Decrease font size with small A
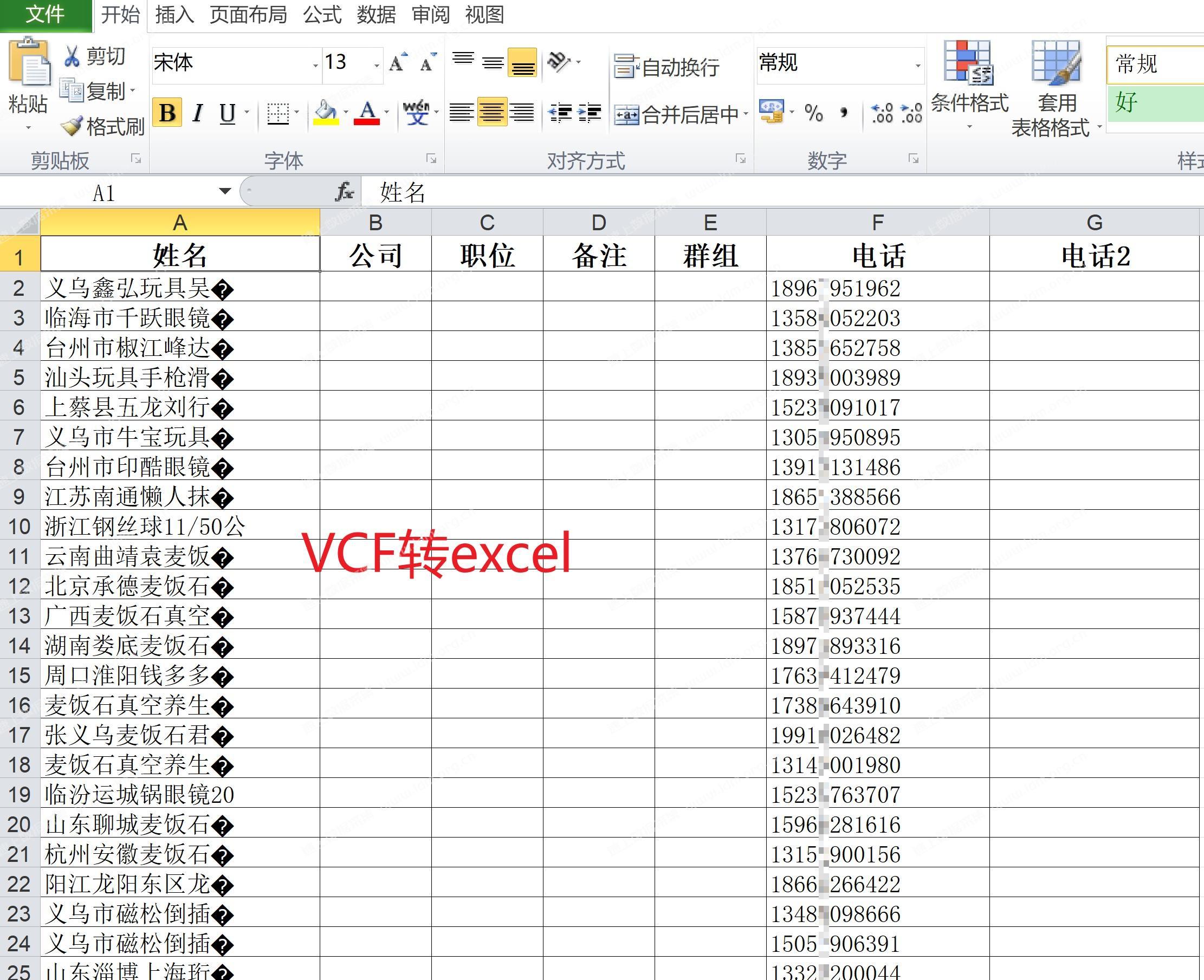This screenshot has width=1204, height=980. [428, 63]
